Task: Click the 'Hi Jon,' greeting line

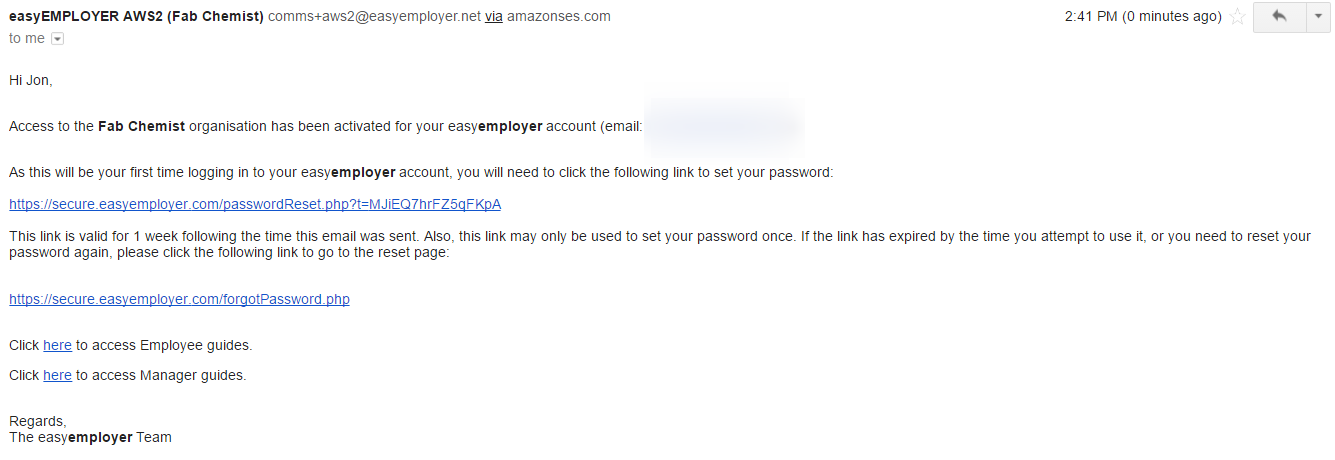Action: click(31, 80)
